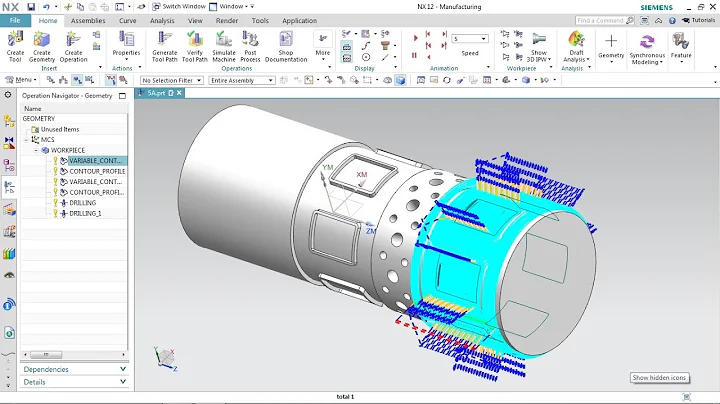Expand the Details panel
The height and width of the screenshot is (404, 720).
[x=73, y=382]
